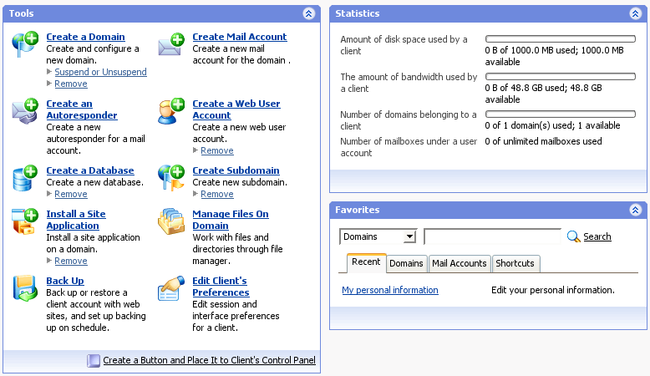The width and height of the screenshot is (650, 376).
Task: Open the Create a Database link
Action: tap(90, 170)
